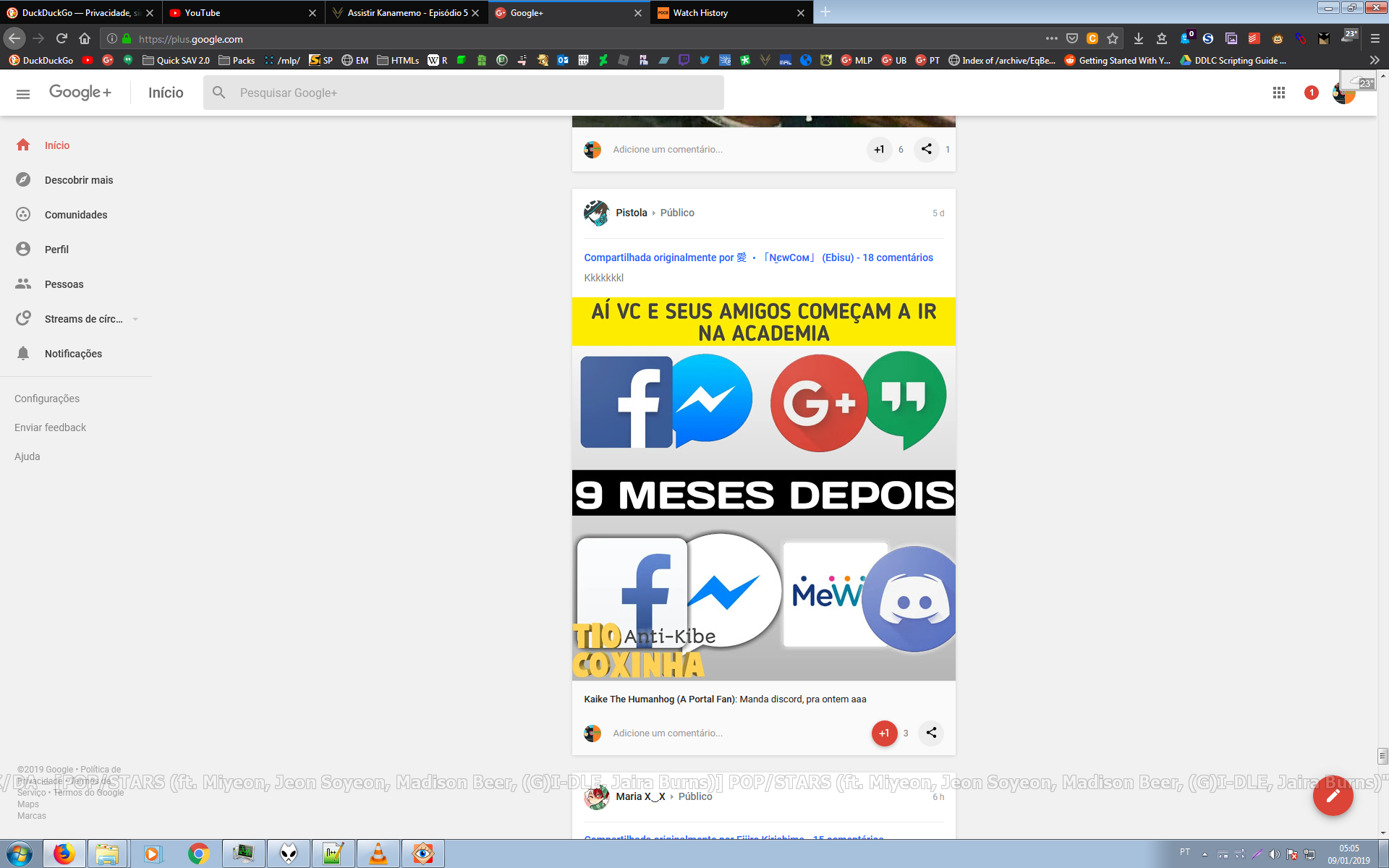Open page actions three-dots menu

[x=1051, y=38]
